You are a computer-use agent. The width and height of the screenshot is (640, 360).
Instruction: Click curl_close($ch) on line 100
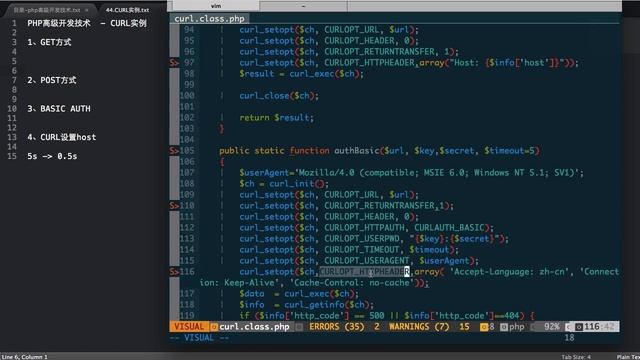point(279,96)
